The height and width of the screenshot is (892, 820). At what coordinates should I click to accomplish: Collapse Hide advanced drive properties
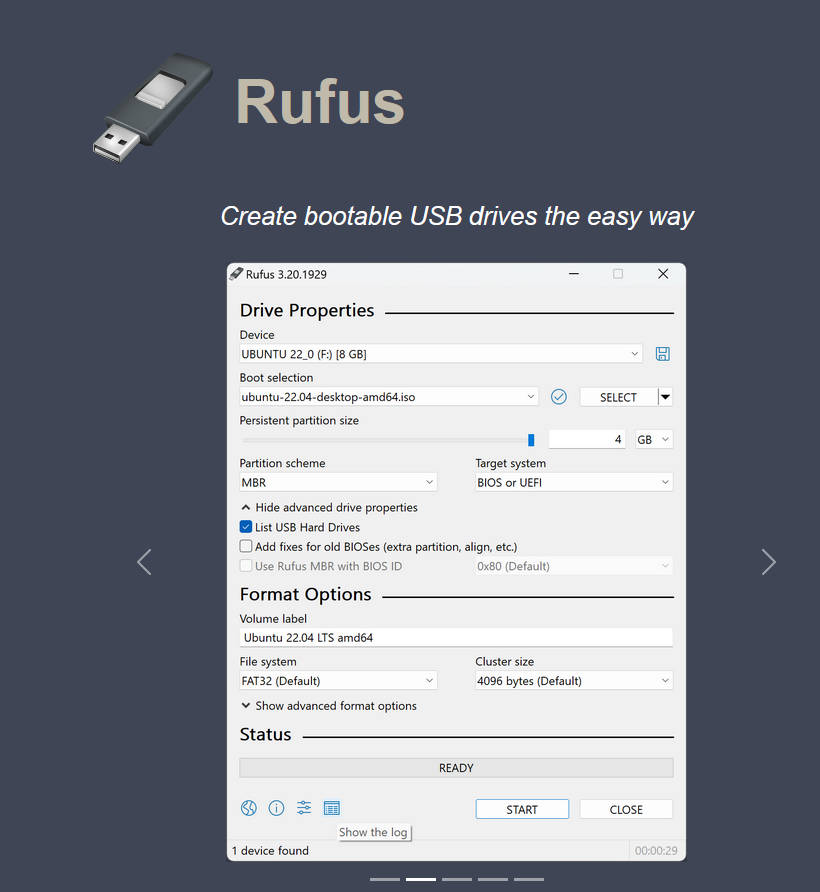tap(330, 508)
